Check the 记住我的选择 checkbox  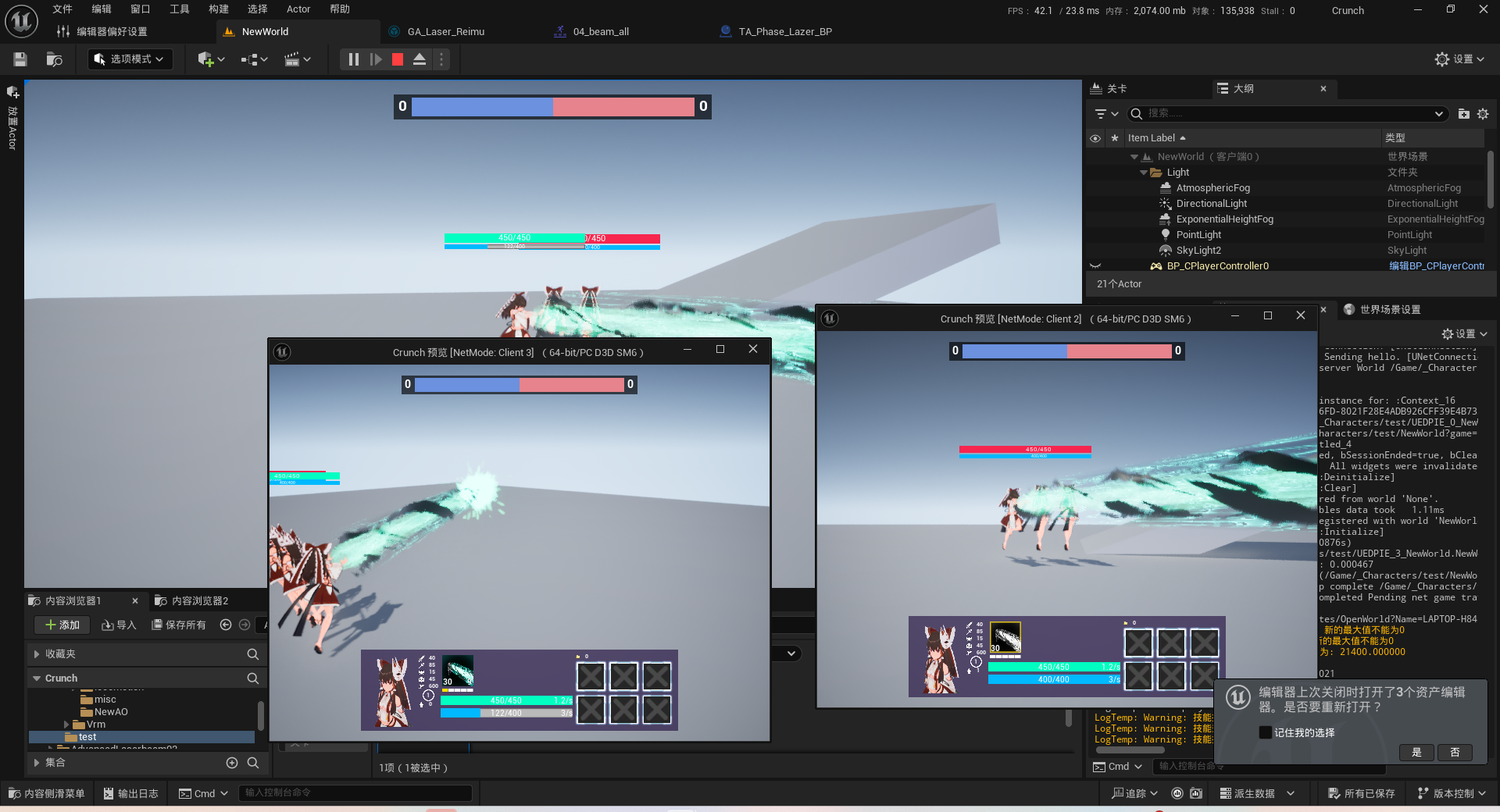[1265, 732]
